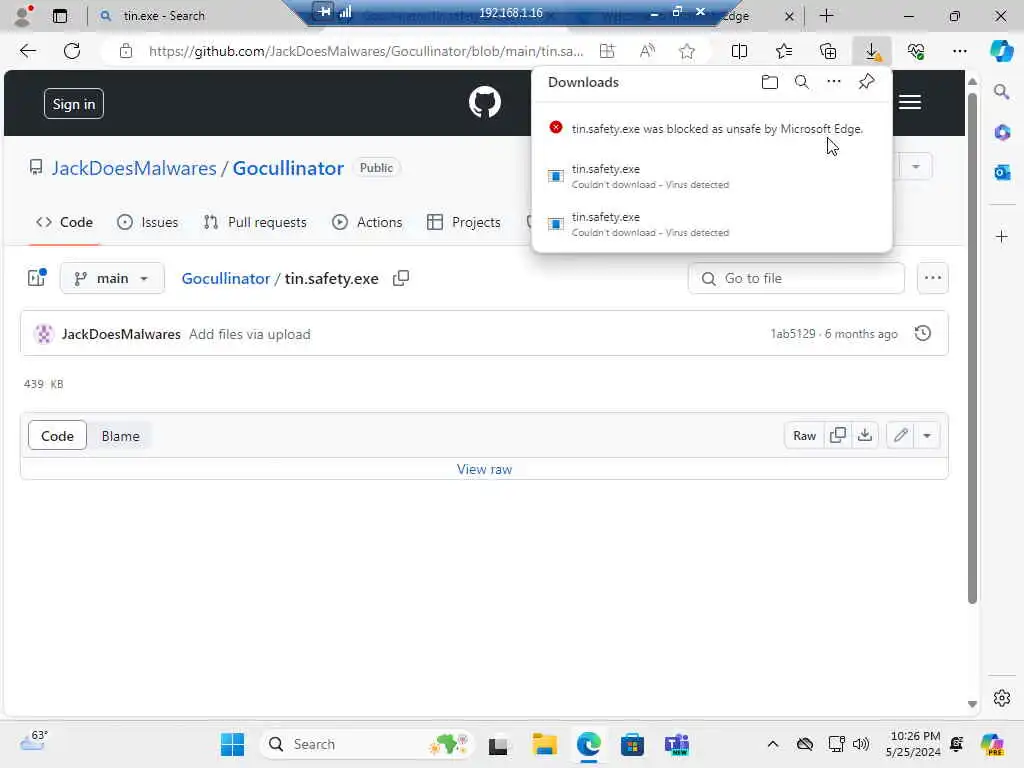Open the Pull requests tab
The height and width of the screenshot is (768, 1024).
[x=255, y=223]
